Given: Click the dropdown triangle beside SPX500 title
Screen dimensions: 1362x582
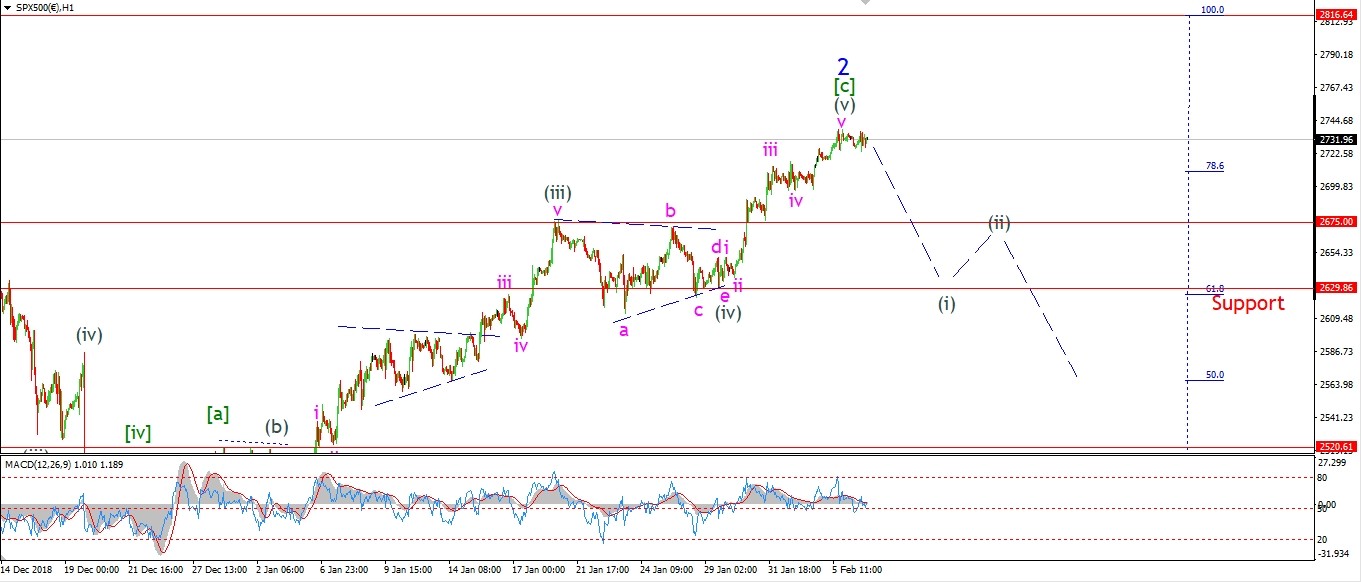Looking at the screenshot, I should coord(8,7).
